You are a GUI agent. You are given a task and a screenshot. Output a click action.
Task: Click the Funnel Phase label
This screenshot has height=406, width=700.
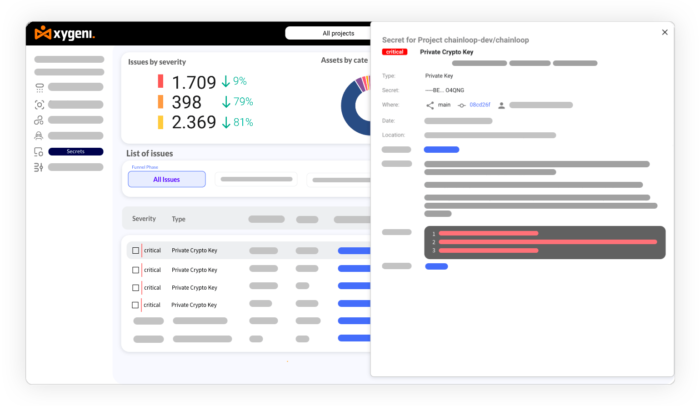[145, 167]
